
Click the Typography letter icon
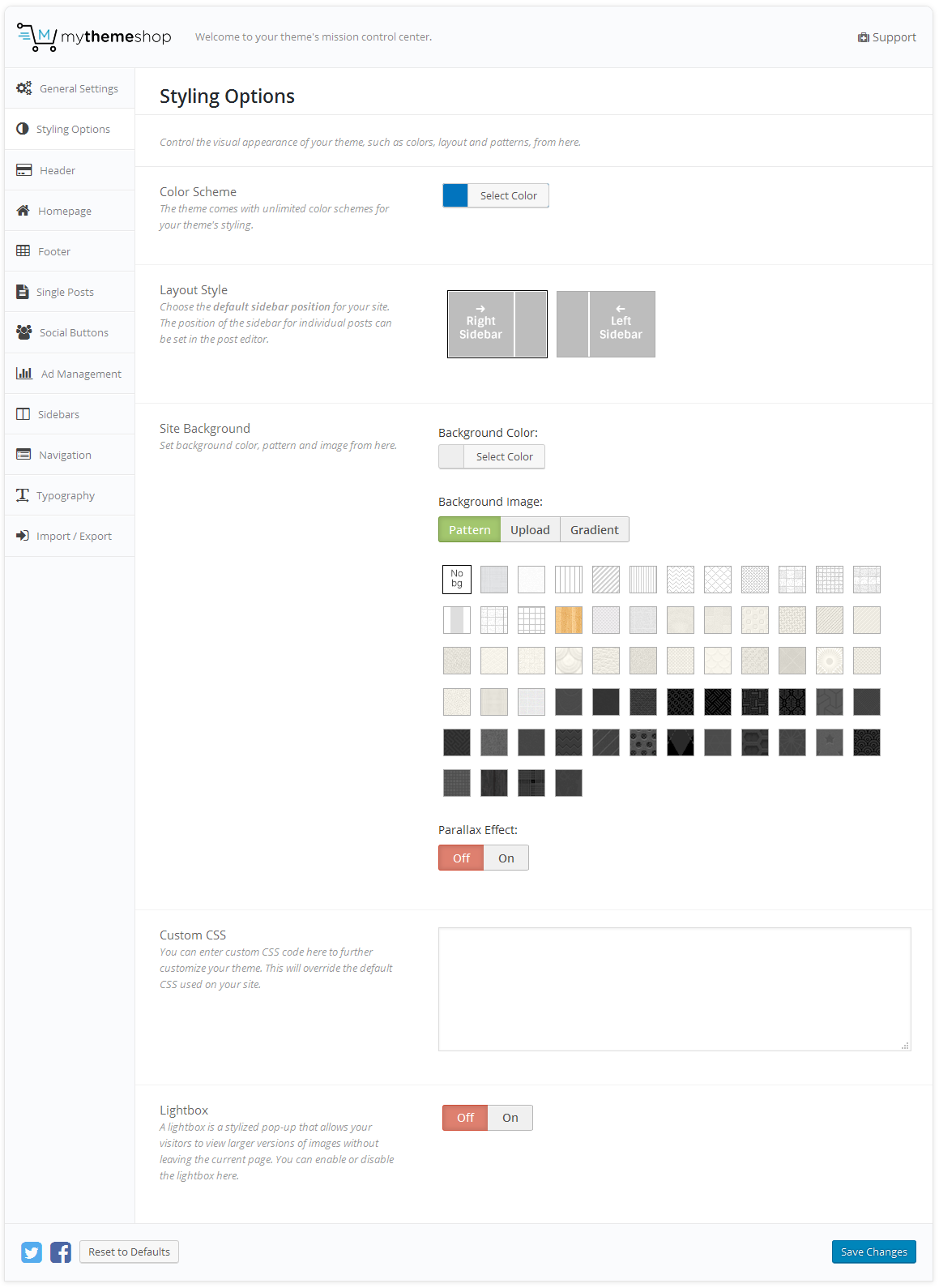(23, 495)
